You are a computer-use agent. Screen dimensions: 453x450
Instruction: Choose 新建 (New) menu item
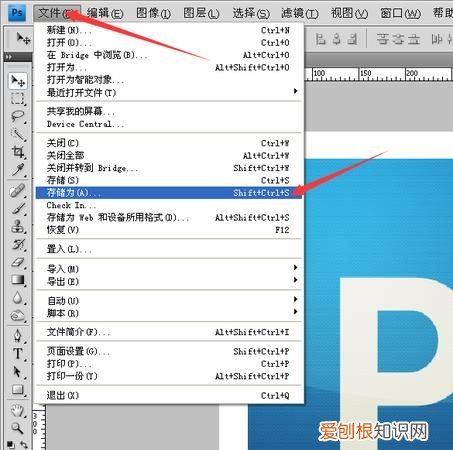[x=169, y=30]
